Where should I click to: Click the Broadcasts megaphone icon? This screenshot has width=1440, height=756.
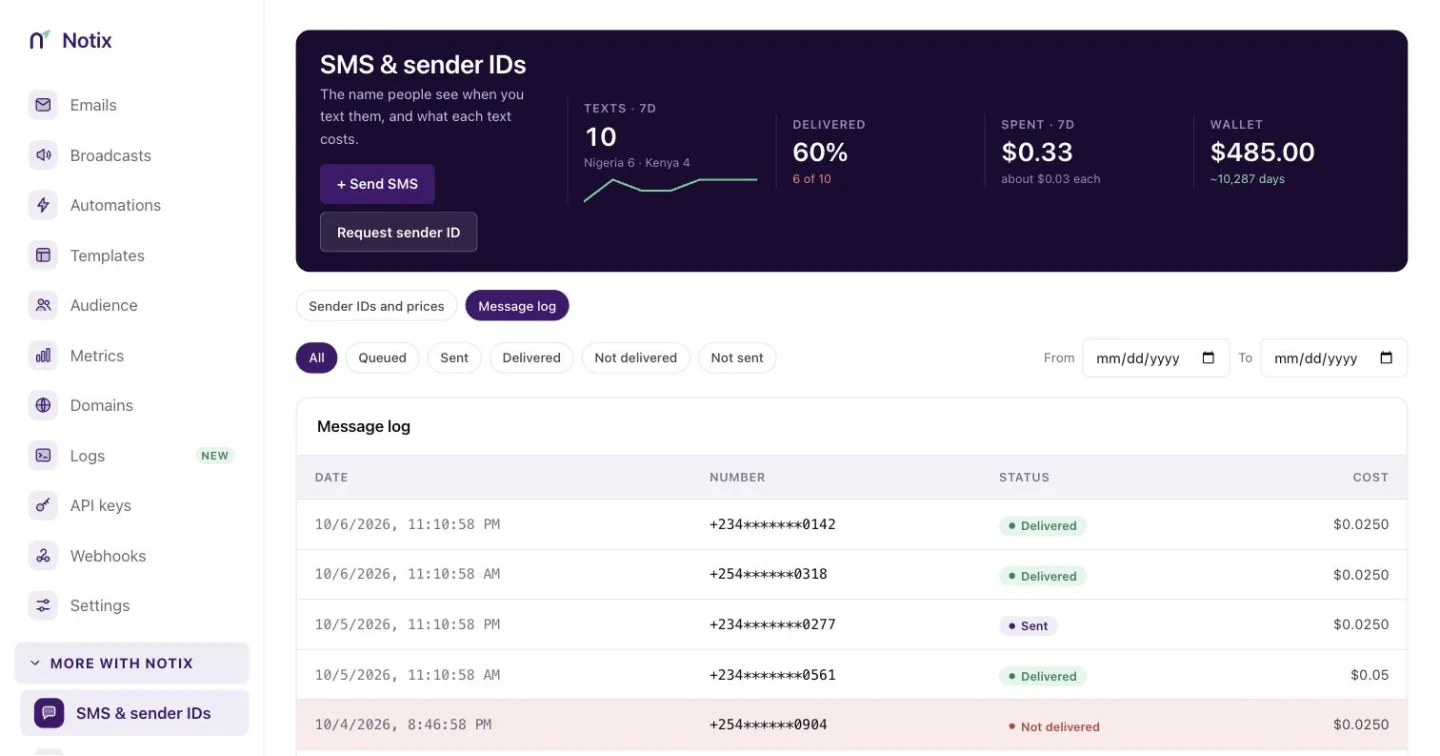coord(43,155)
